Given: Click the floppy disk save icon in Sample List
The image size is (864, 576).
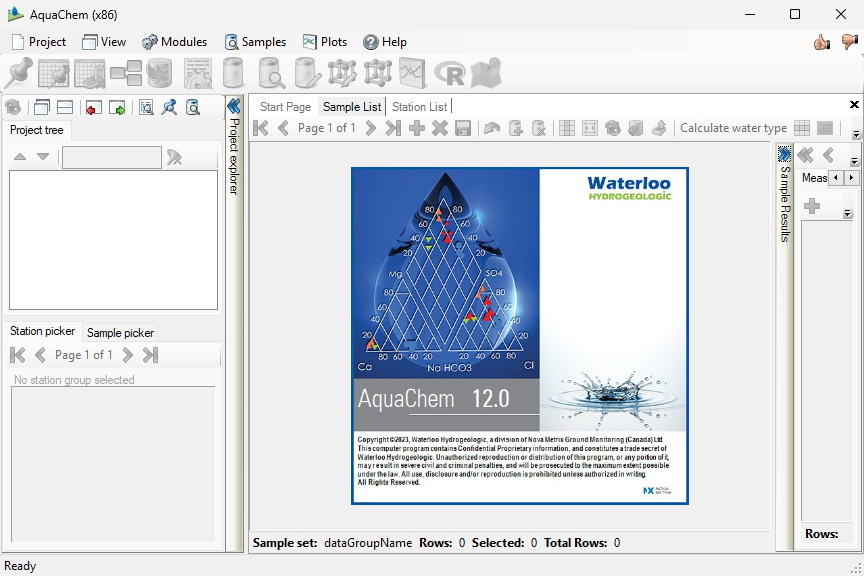Looking at the screenshot, I should pyautogui.click(x=463, y=128).
